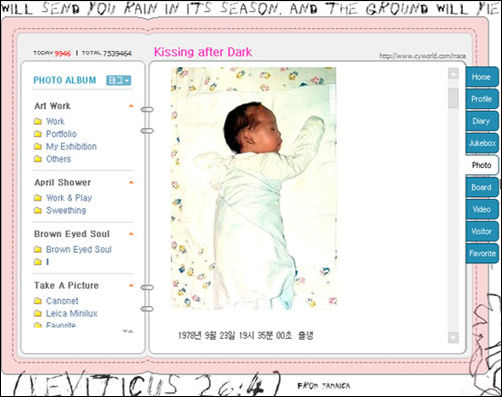The image size is (502, 397).
Task: Collapse the Take A Picture category
Action: pos(131,286)
